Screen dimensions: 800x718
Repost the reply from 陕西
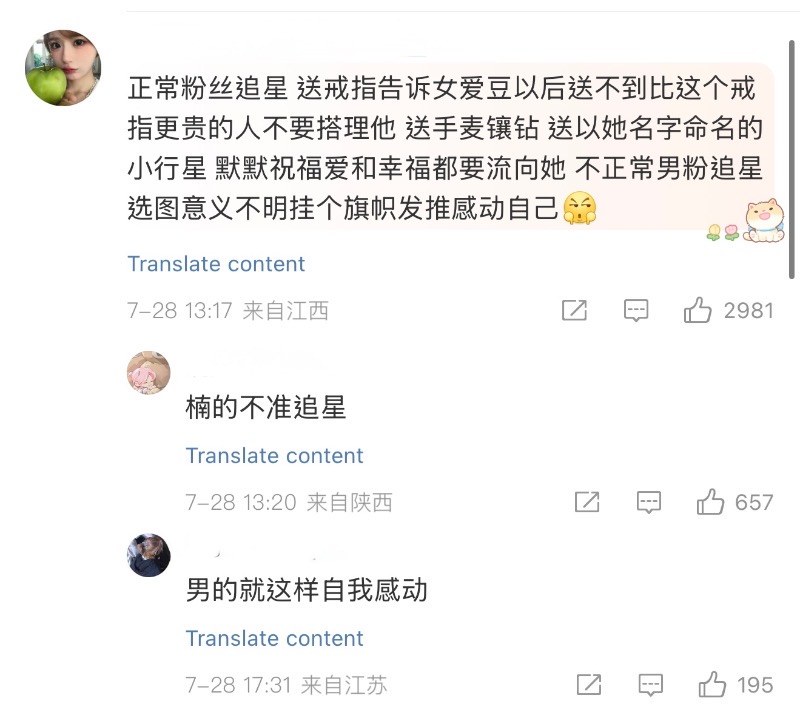tap(587, 502)
